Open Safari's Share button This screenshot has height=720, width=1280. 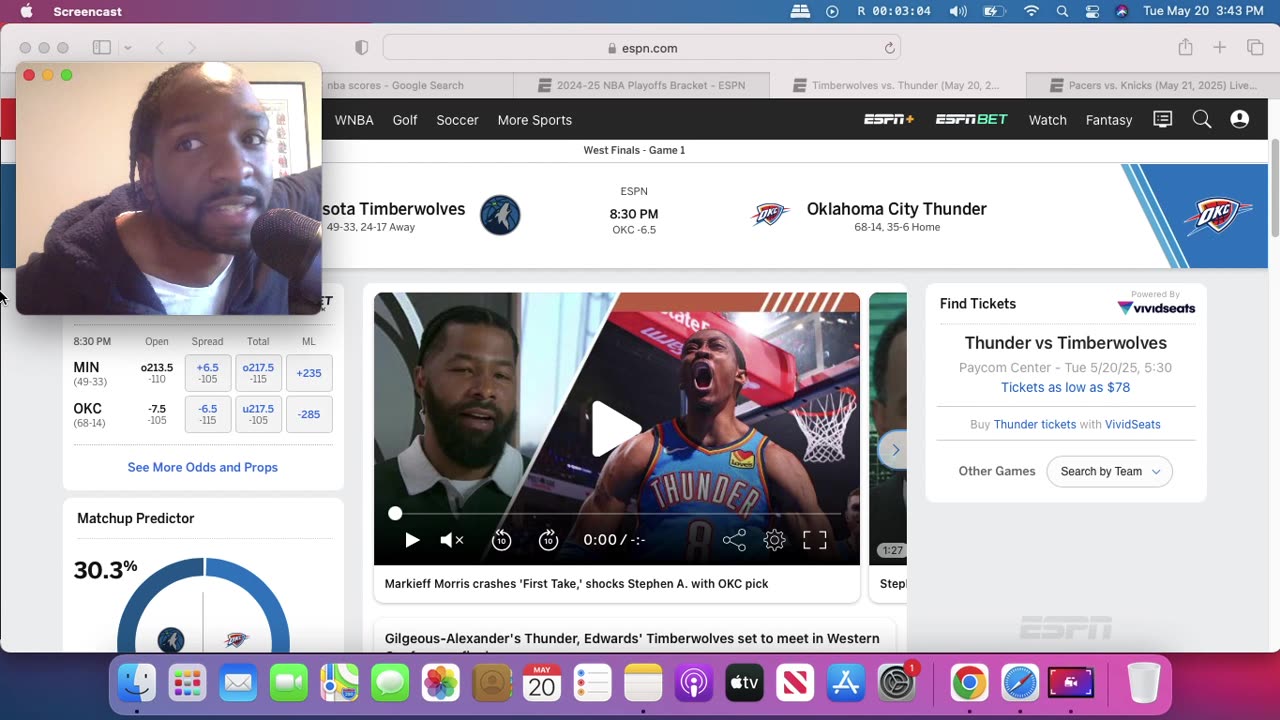1185,47
